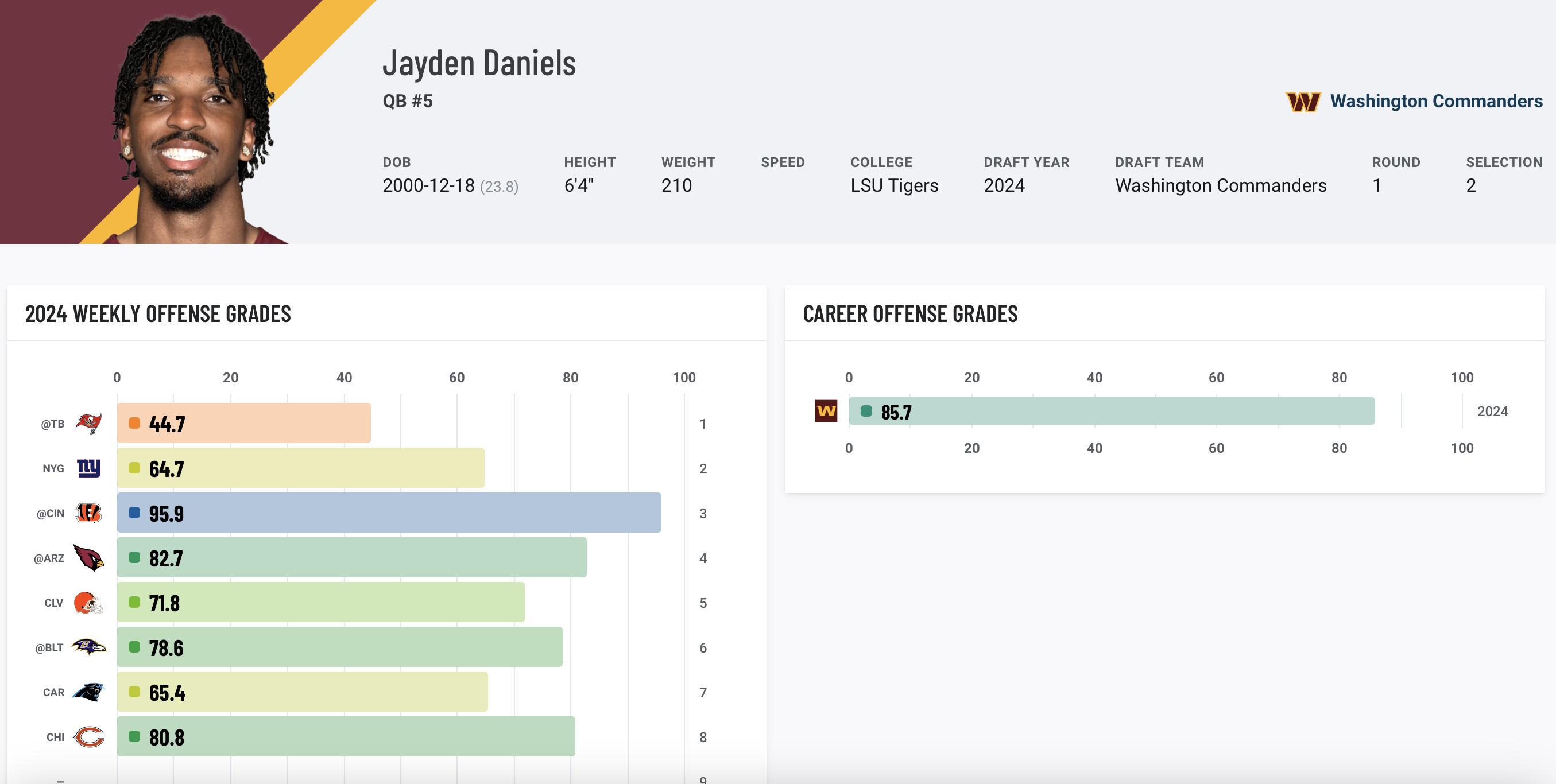1556x784 pixels.
Task: Click the weight value 210
Action: pos(676,185)
